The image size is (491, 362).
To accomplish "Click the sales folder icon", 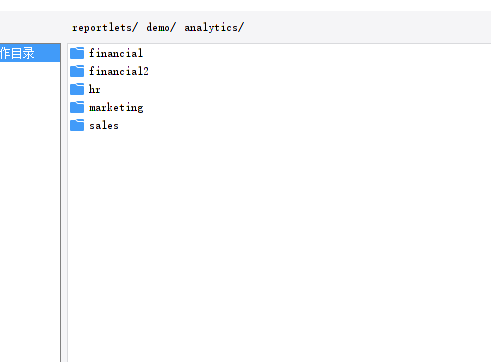I will pyautogui.click(x=77, y=125).
